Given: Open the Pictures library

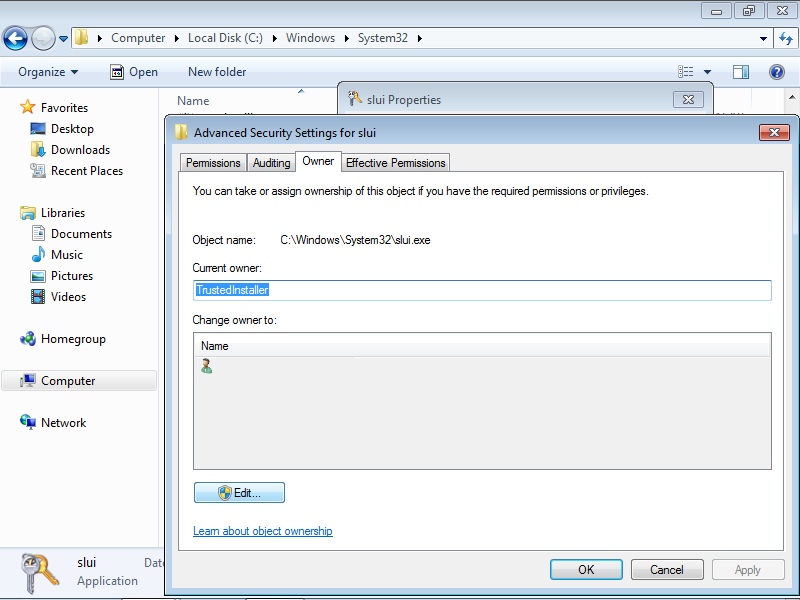Looking at the screenshot, I should [72, 276].
